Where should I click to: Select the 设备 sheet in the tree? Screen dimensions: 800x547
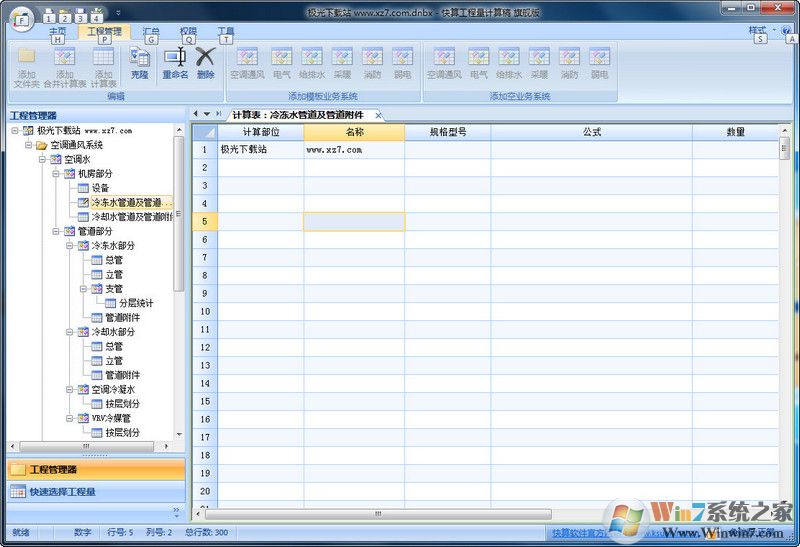100,188
